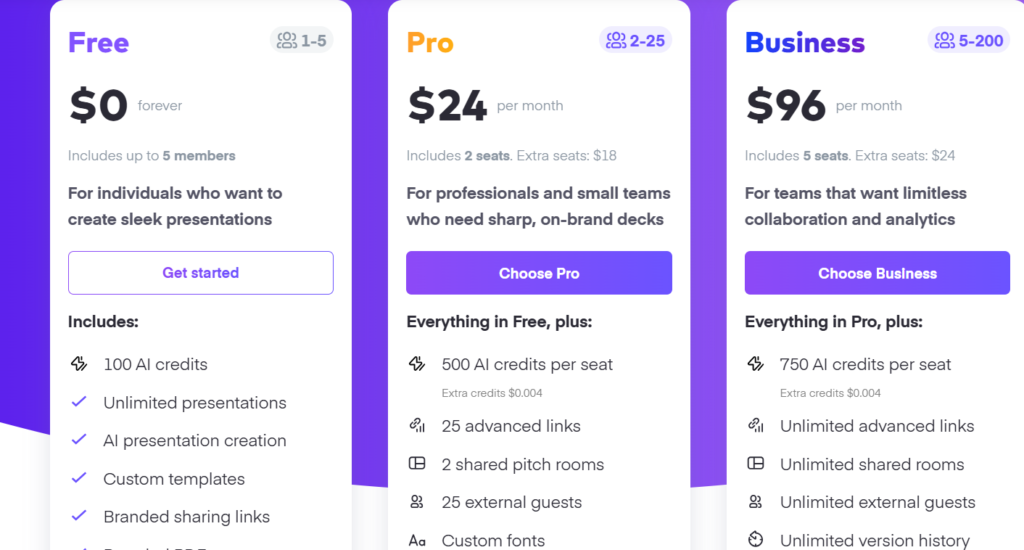Screen dimensions: 1024x550
Task: Click the checkmark next to Custom templates
Action: (79, 479)
